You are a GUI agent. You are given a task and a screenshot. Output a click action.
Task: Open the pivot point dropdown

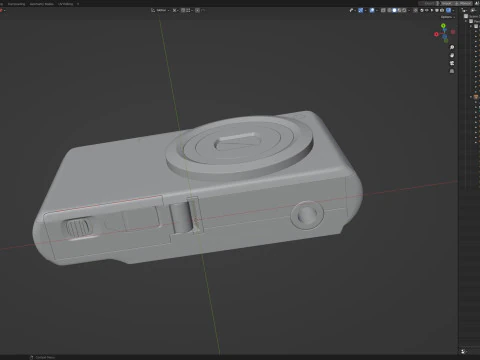176,10
